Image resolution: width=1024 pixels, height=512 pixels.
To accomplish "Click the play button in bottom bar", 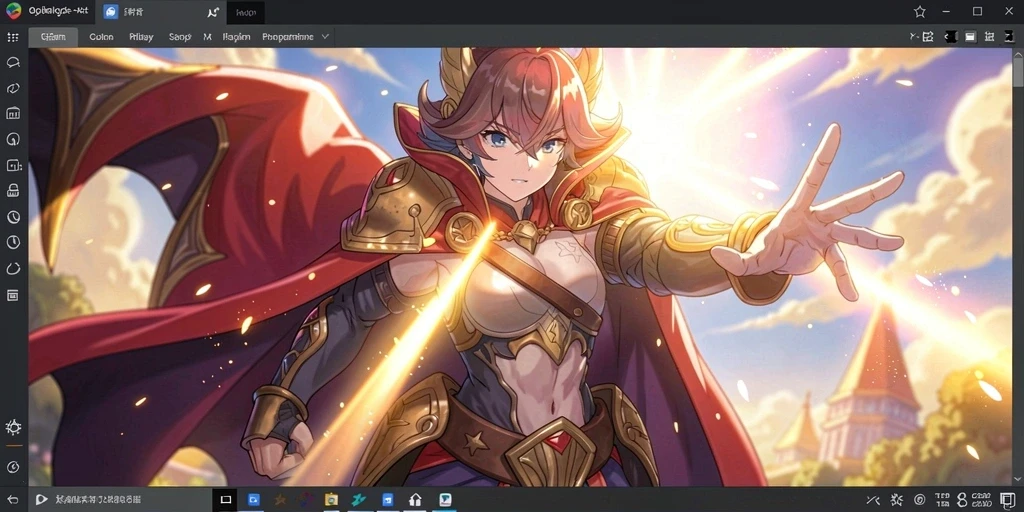I will (42, 500).
